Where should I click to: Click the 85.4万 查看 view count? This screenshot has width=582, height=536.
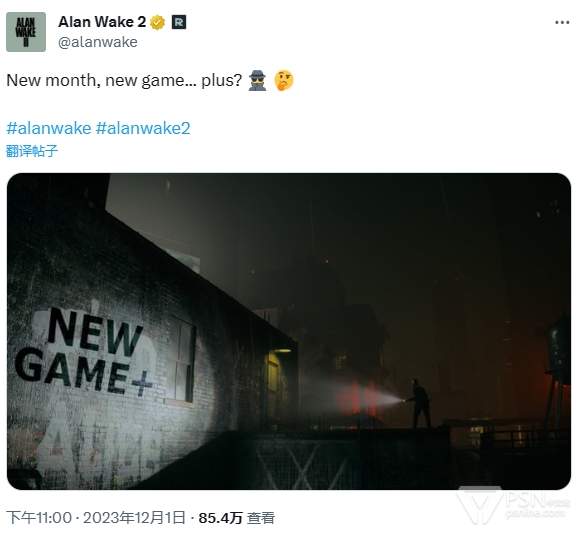click(x=237, y=518)
